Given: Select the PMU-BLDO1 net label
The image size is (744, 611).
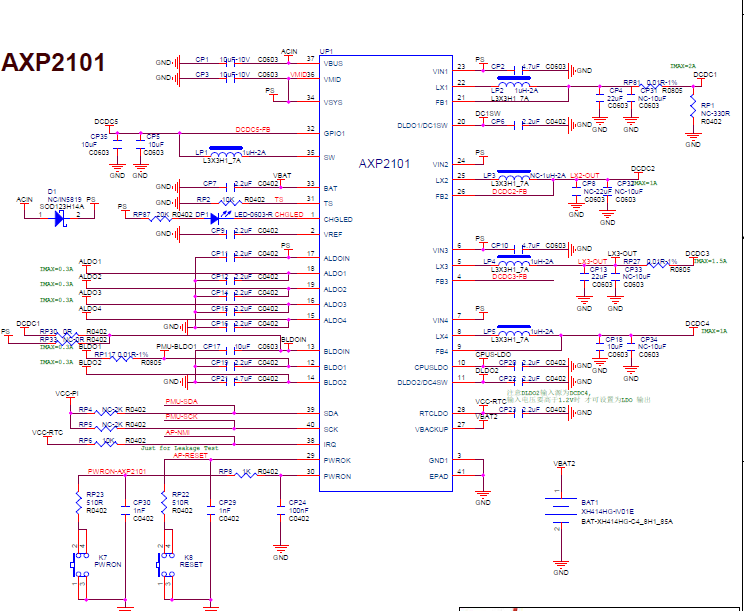Looking at the screenshot, I should tap(177, 347).
